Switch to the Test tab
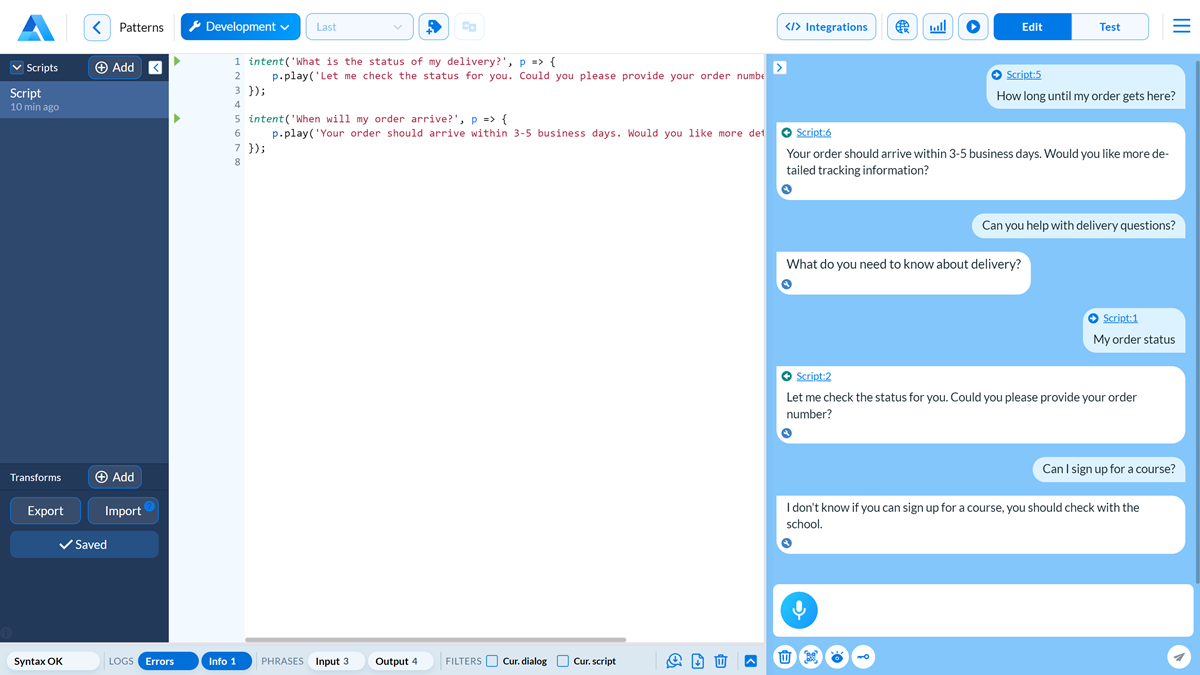 tap(1109, 27)
